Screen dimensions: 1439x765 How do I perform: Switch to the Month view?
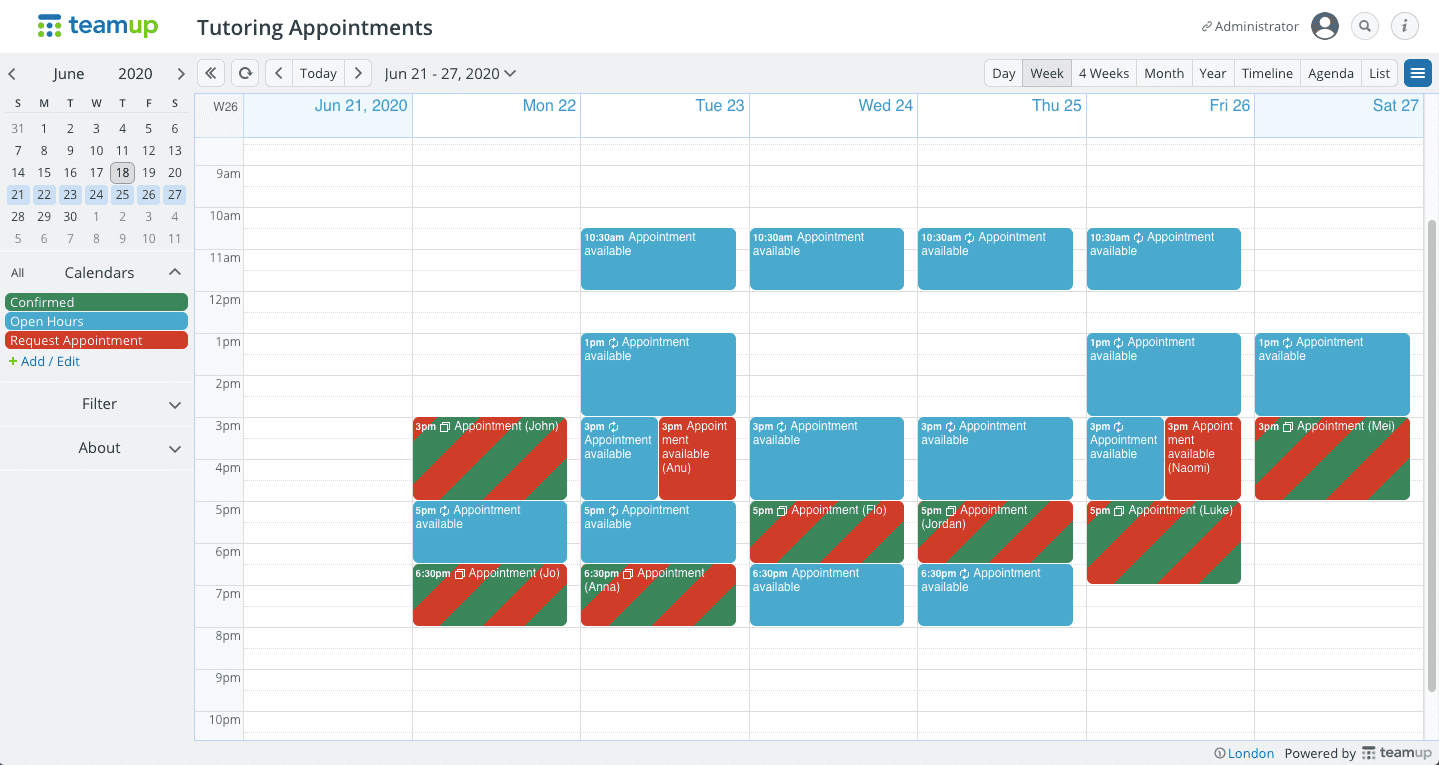click(1164, 73)
